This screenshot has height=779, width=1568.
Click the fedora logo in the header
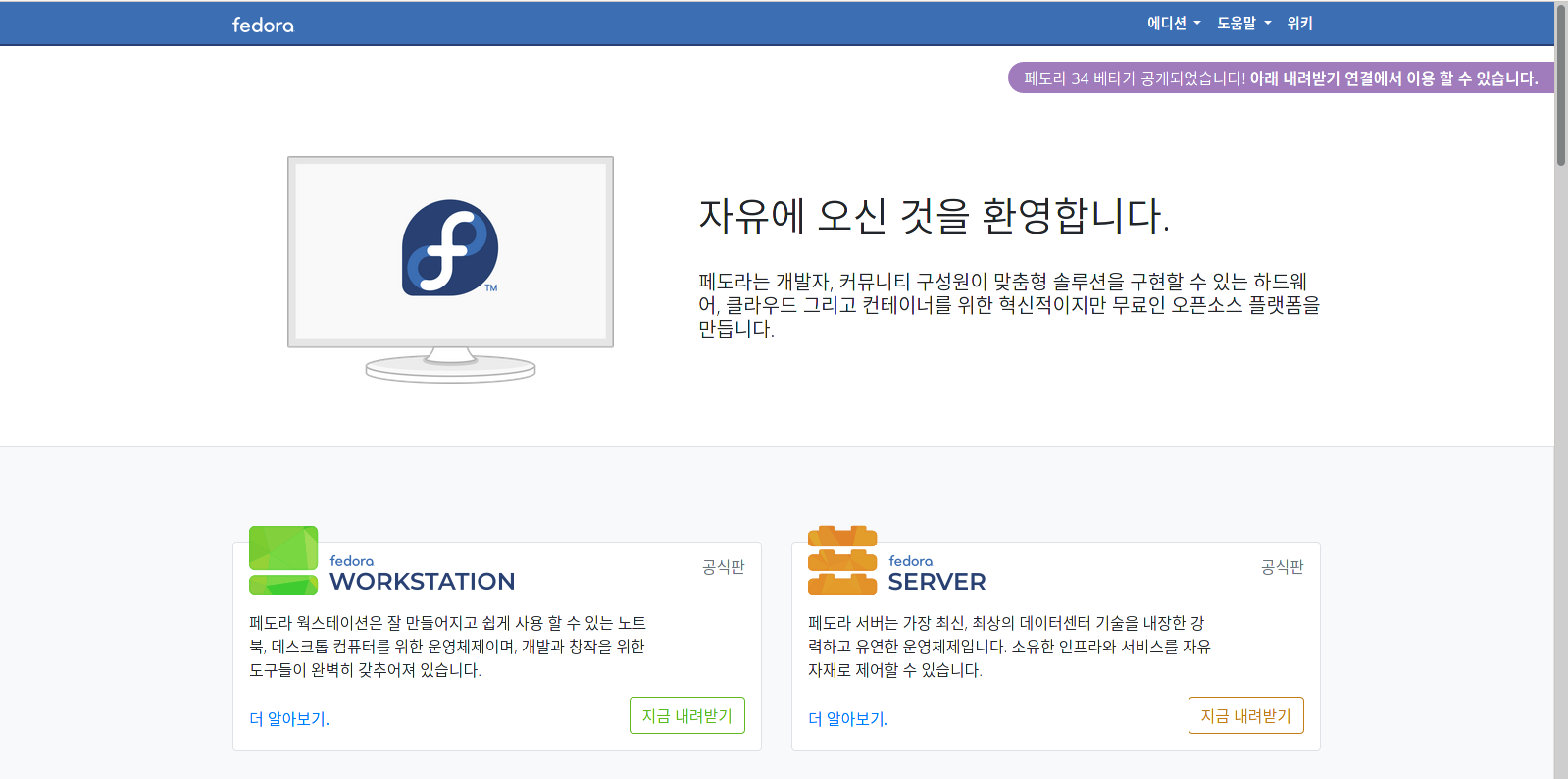pyautogui.click(x=263, y=25)
